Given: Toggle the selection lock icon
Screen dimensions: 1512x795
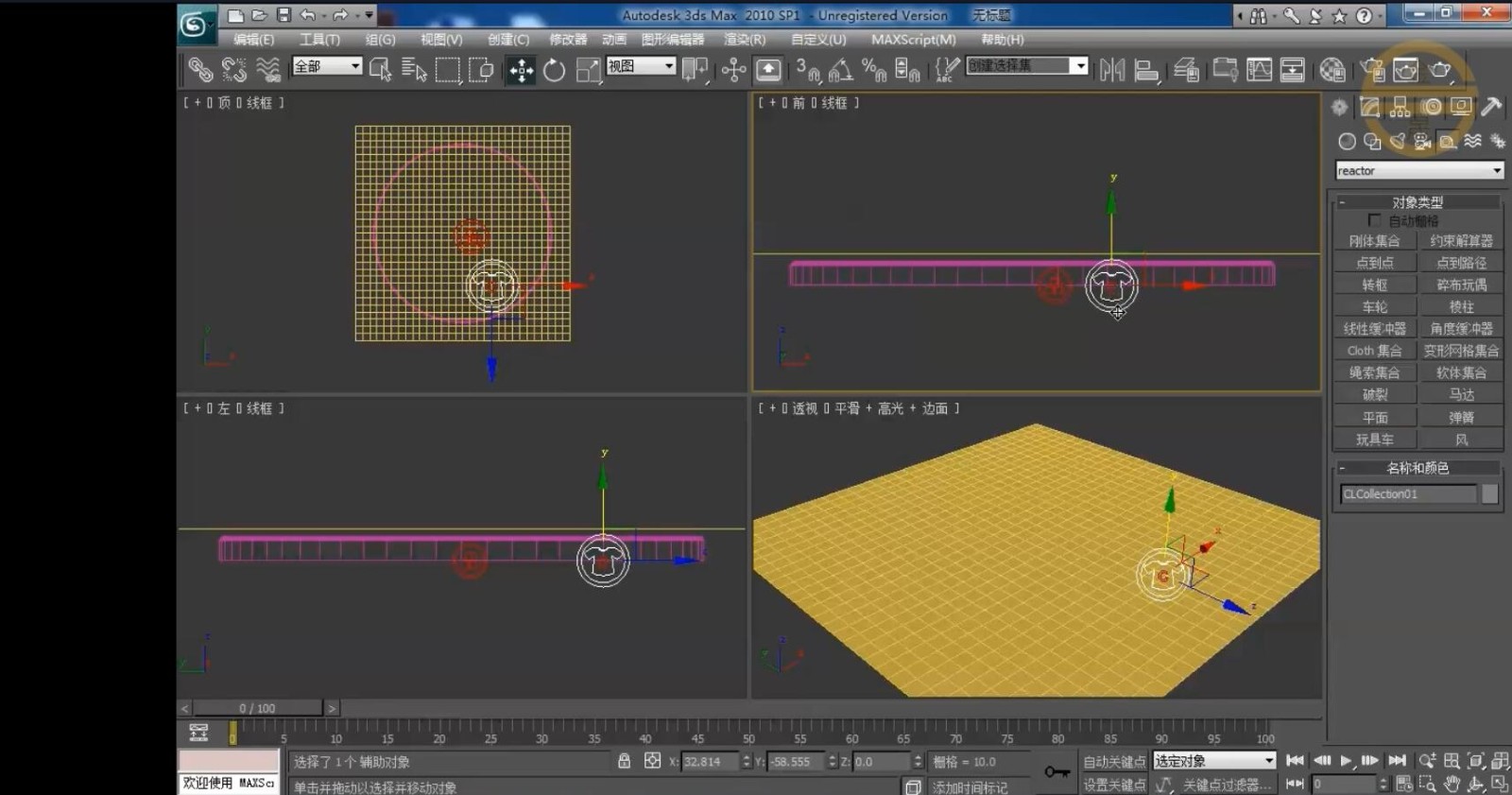Looking at the screenshot, I should pyautogui.click(x=624, y=761).
